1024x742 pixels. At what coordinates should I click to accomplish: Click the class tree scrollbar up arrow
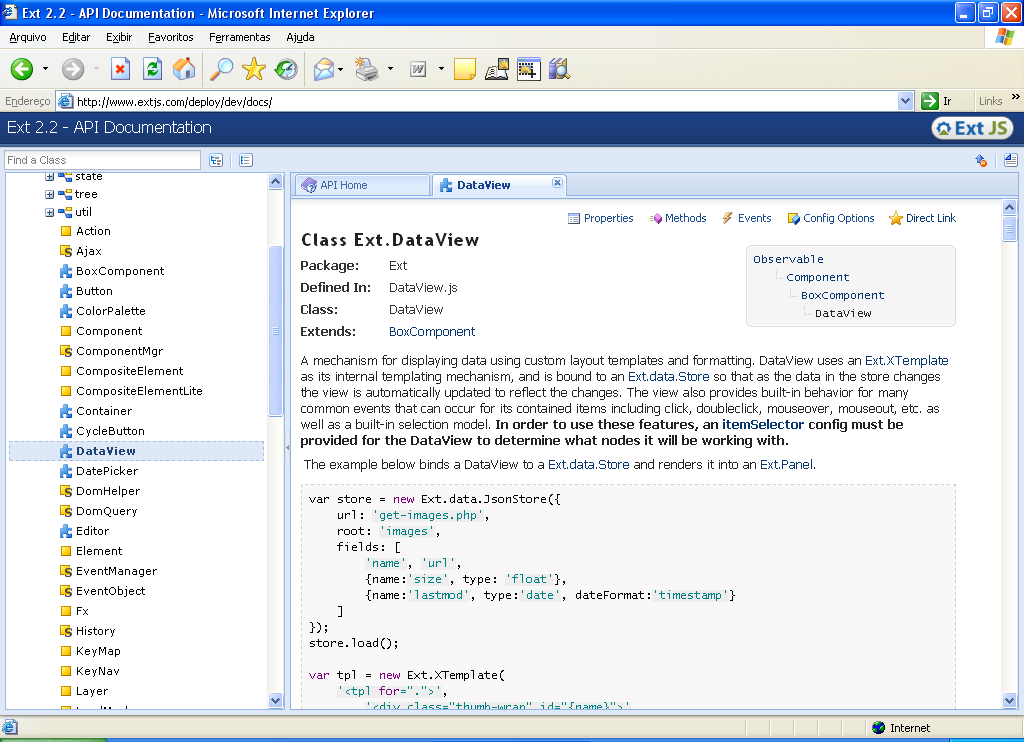(276, 182)
